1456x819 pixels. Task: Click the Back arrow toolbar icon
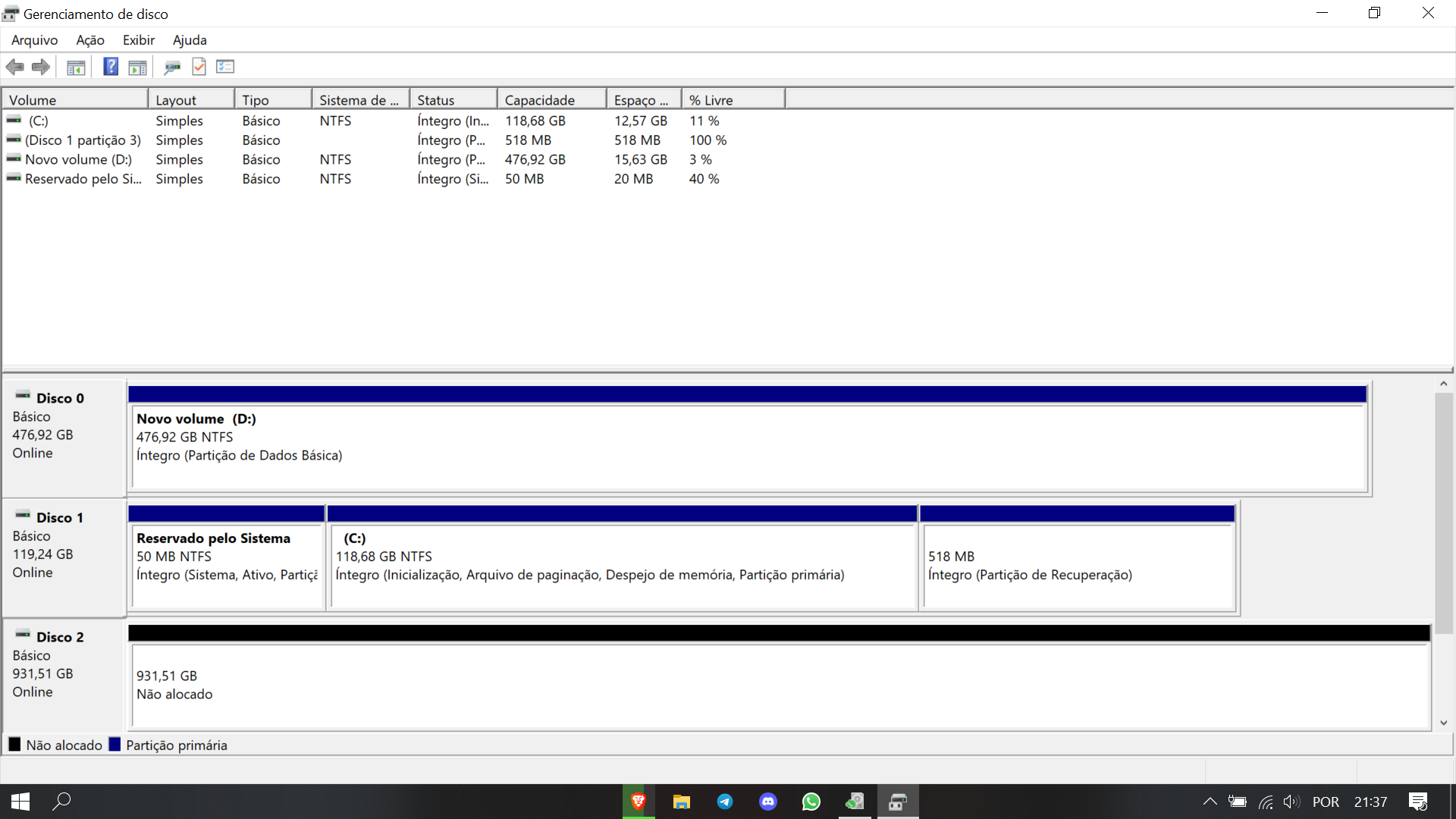point(14,67)
